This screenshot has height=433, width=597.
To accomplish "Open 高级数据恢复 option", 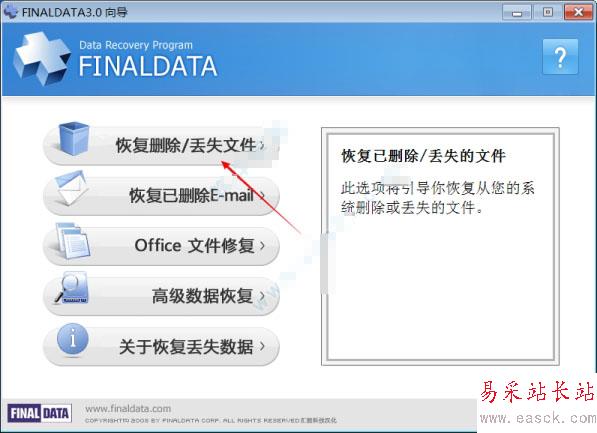I will tap(161, 296).
